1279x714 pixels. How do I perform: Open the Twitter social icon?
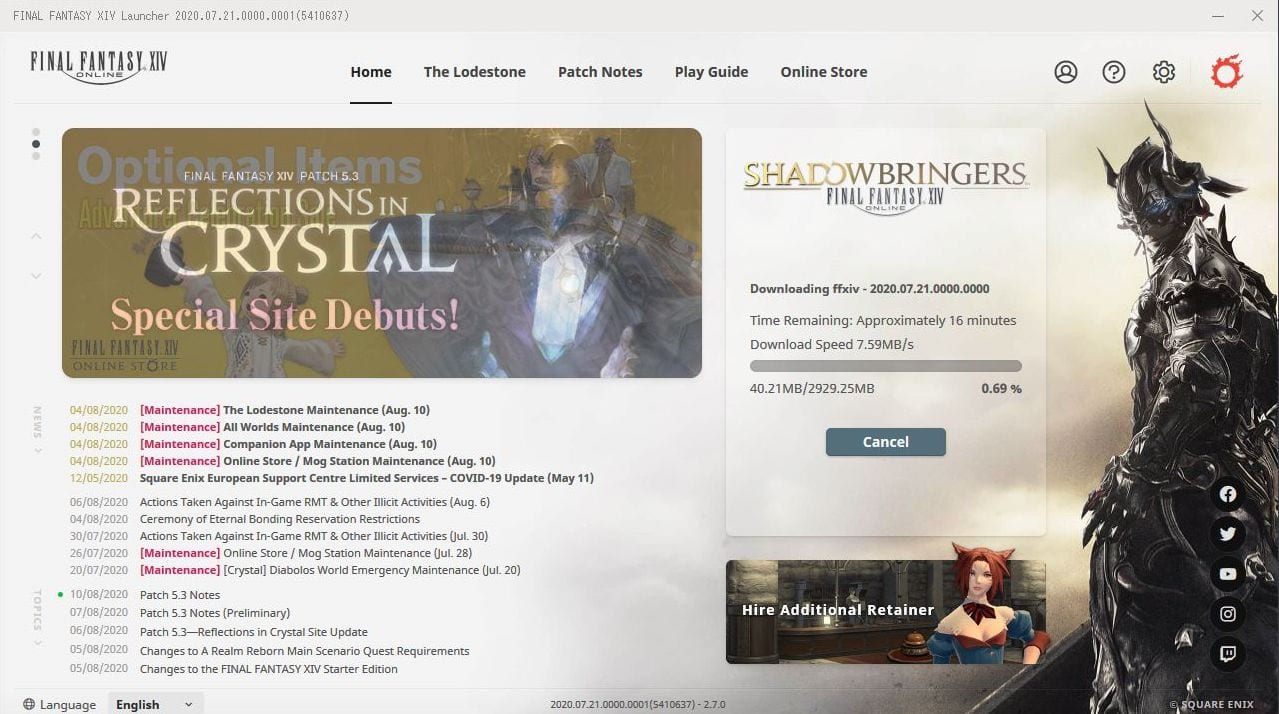(x=1228, y=534)
